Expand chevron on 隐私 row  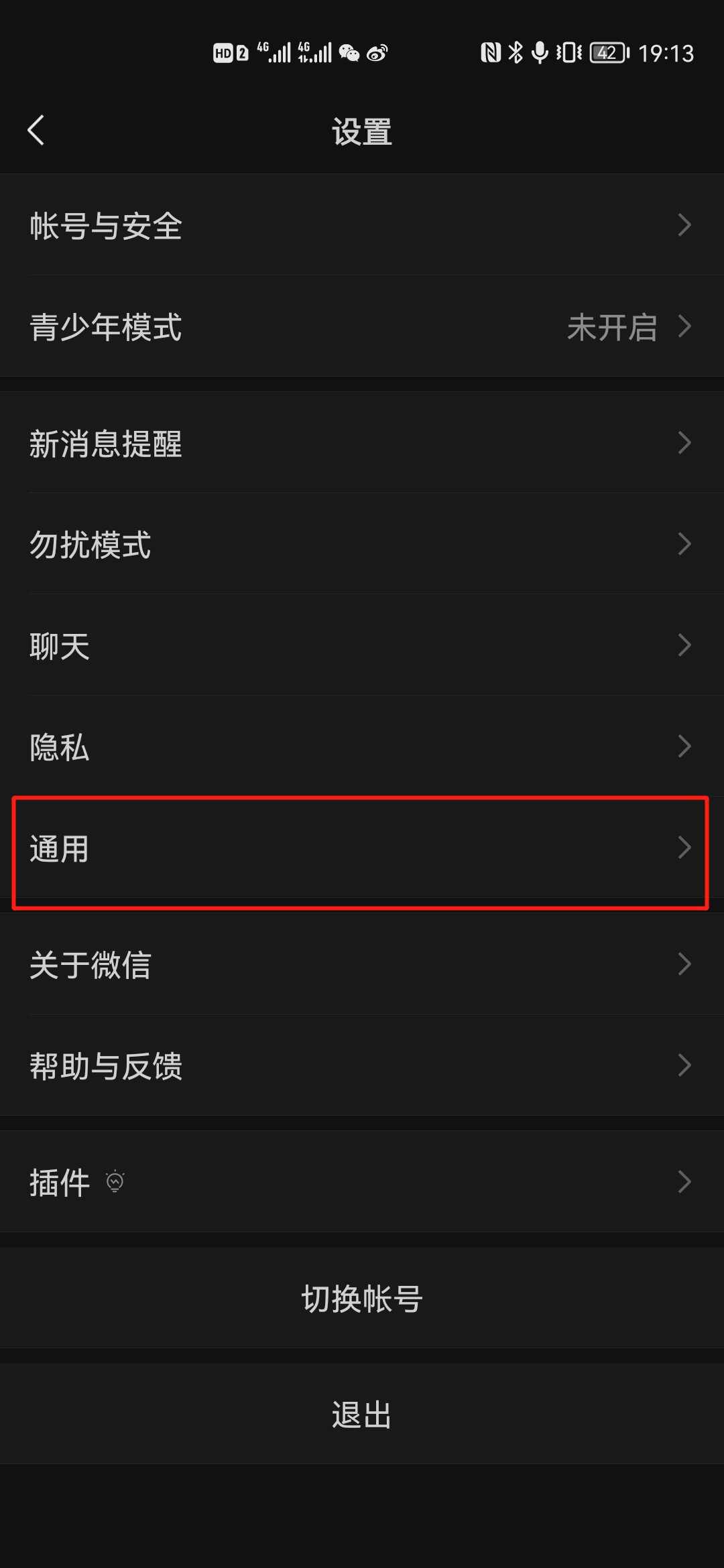tap(684, 746)
